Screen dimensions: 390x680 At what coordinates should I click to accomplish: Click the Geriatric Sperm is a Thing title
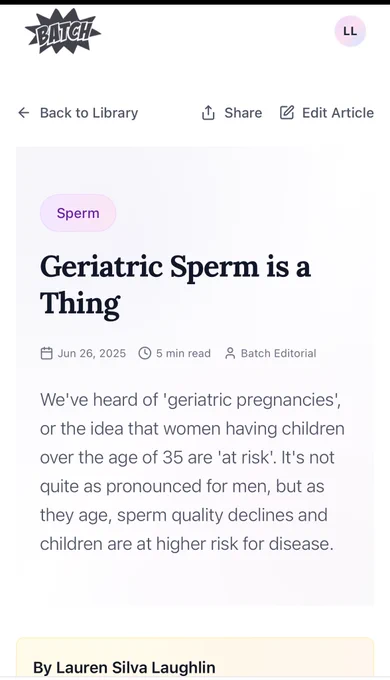click(175, 284)
